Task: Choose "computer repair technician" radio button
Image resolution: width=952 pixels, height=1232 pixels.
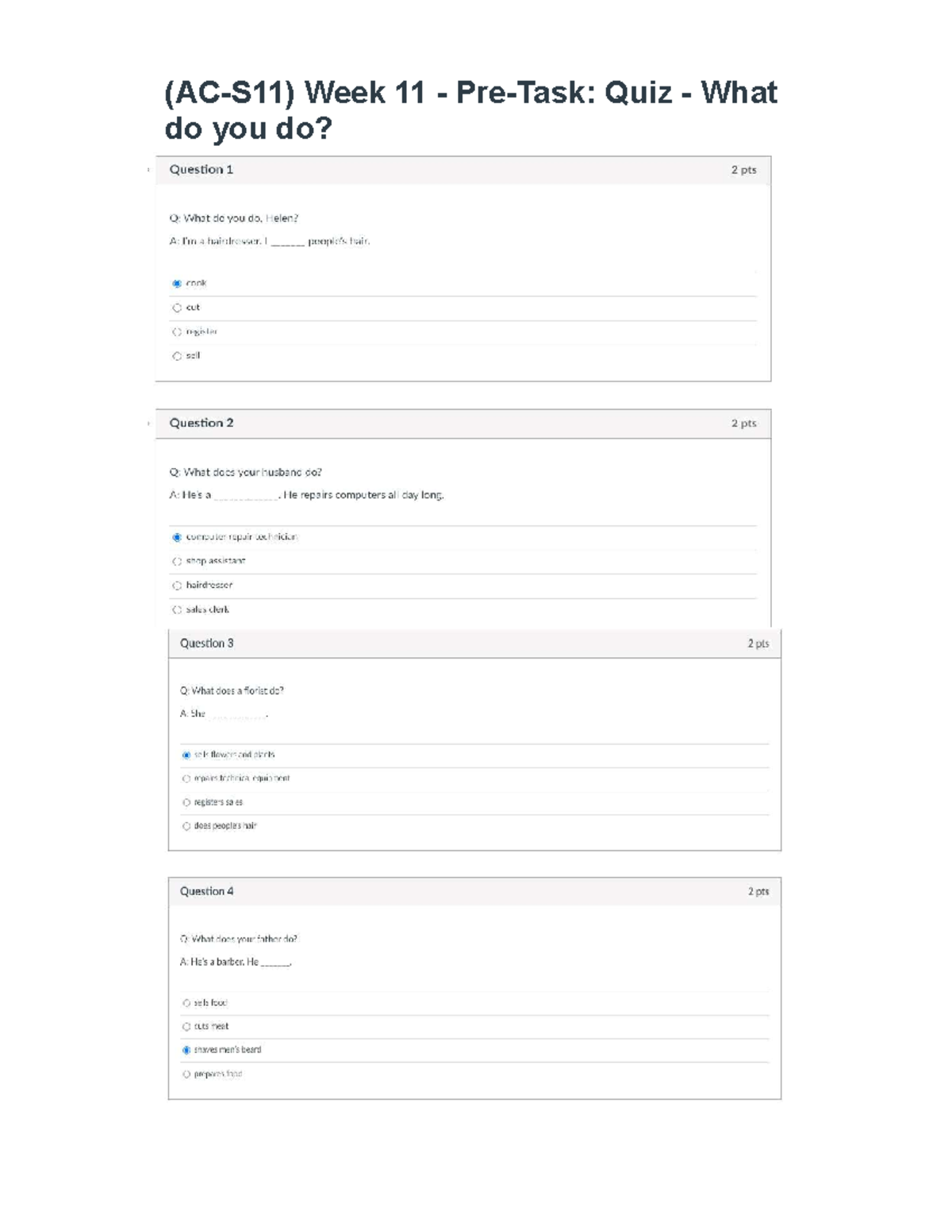Action: pos(177,537)
